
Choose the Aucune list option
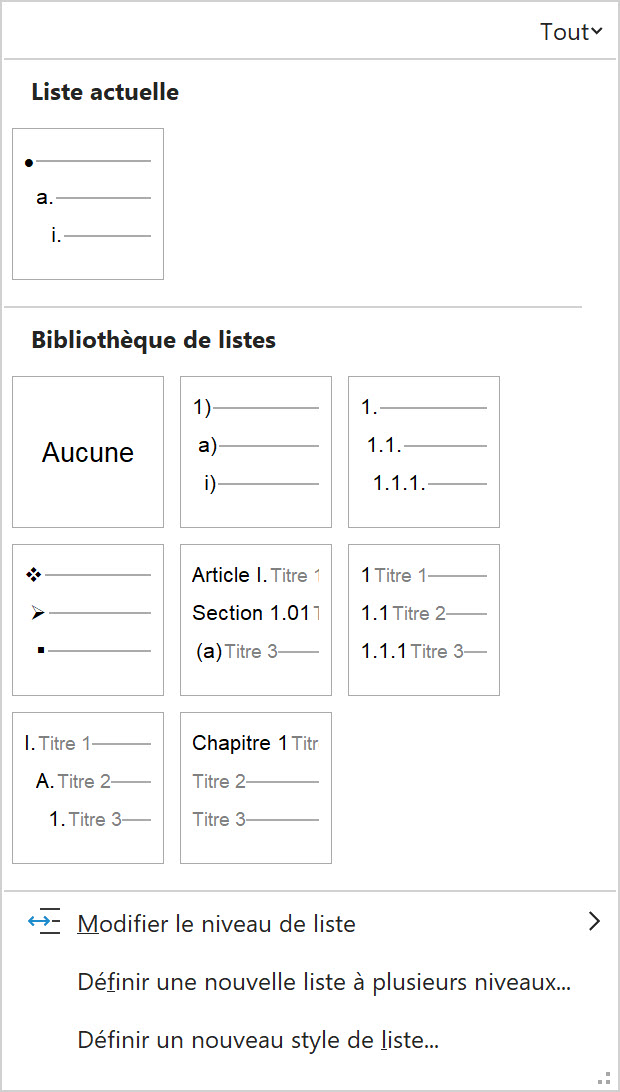(x=88, y=452)
